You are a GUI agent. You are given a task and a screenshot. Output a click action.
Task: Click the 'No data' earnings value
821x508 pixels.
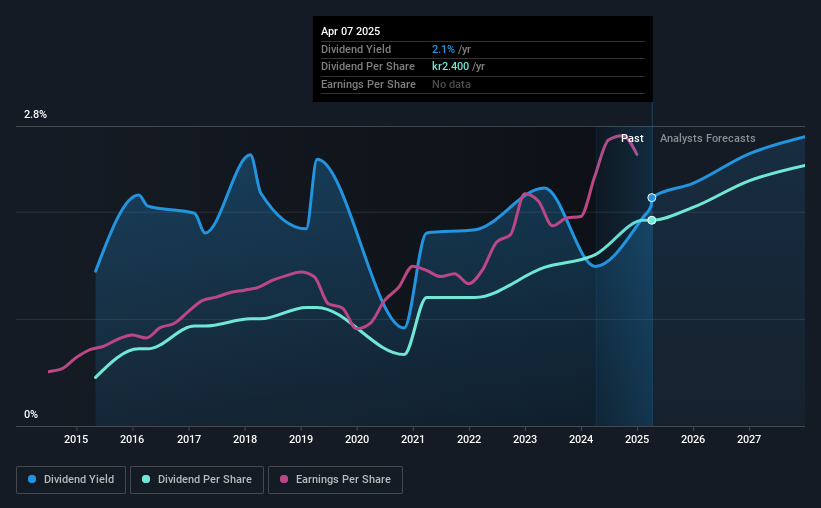[x=451, y=84]
